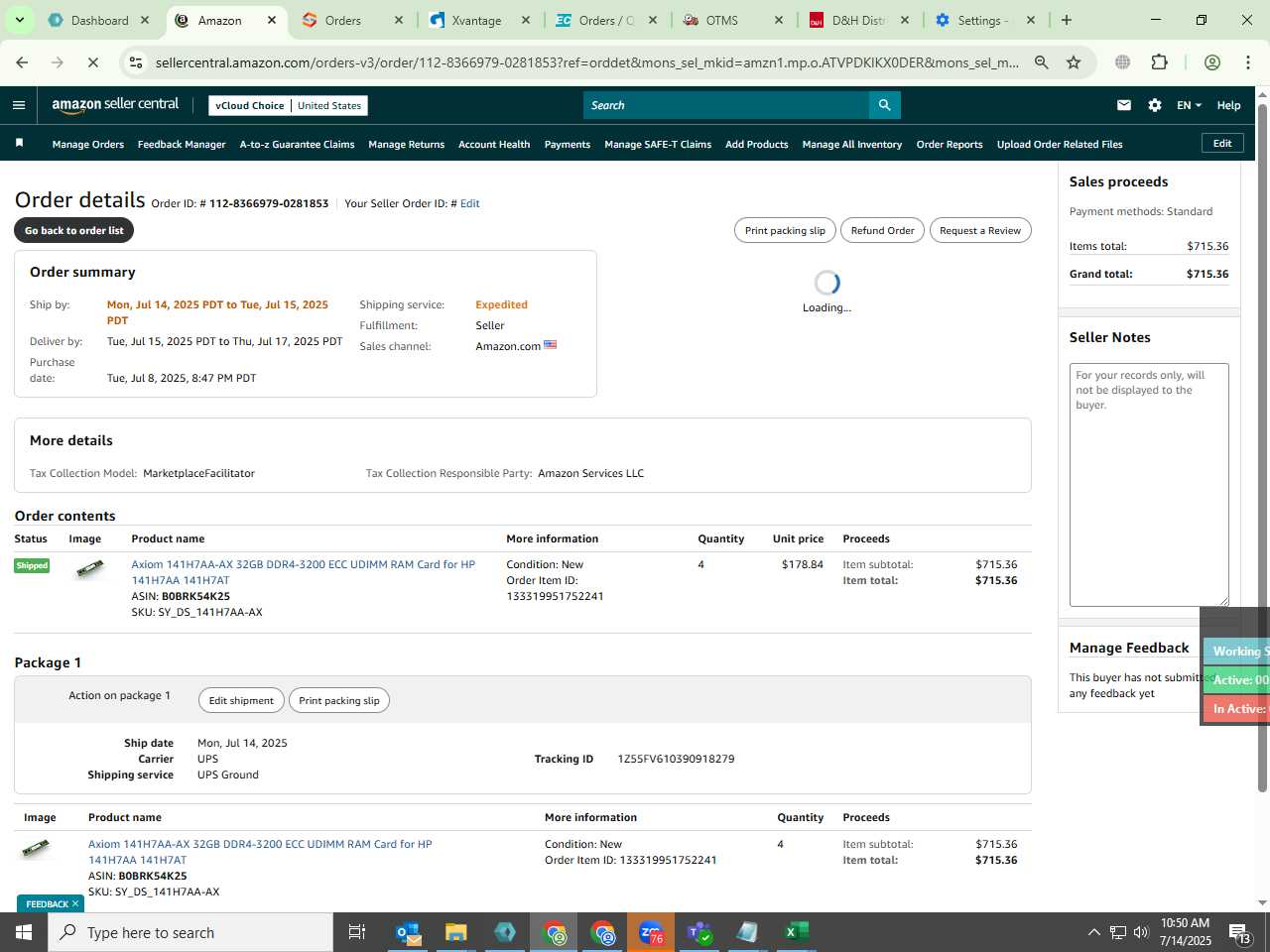Click the Seller Central search field

click(x=726, y=105)
